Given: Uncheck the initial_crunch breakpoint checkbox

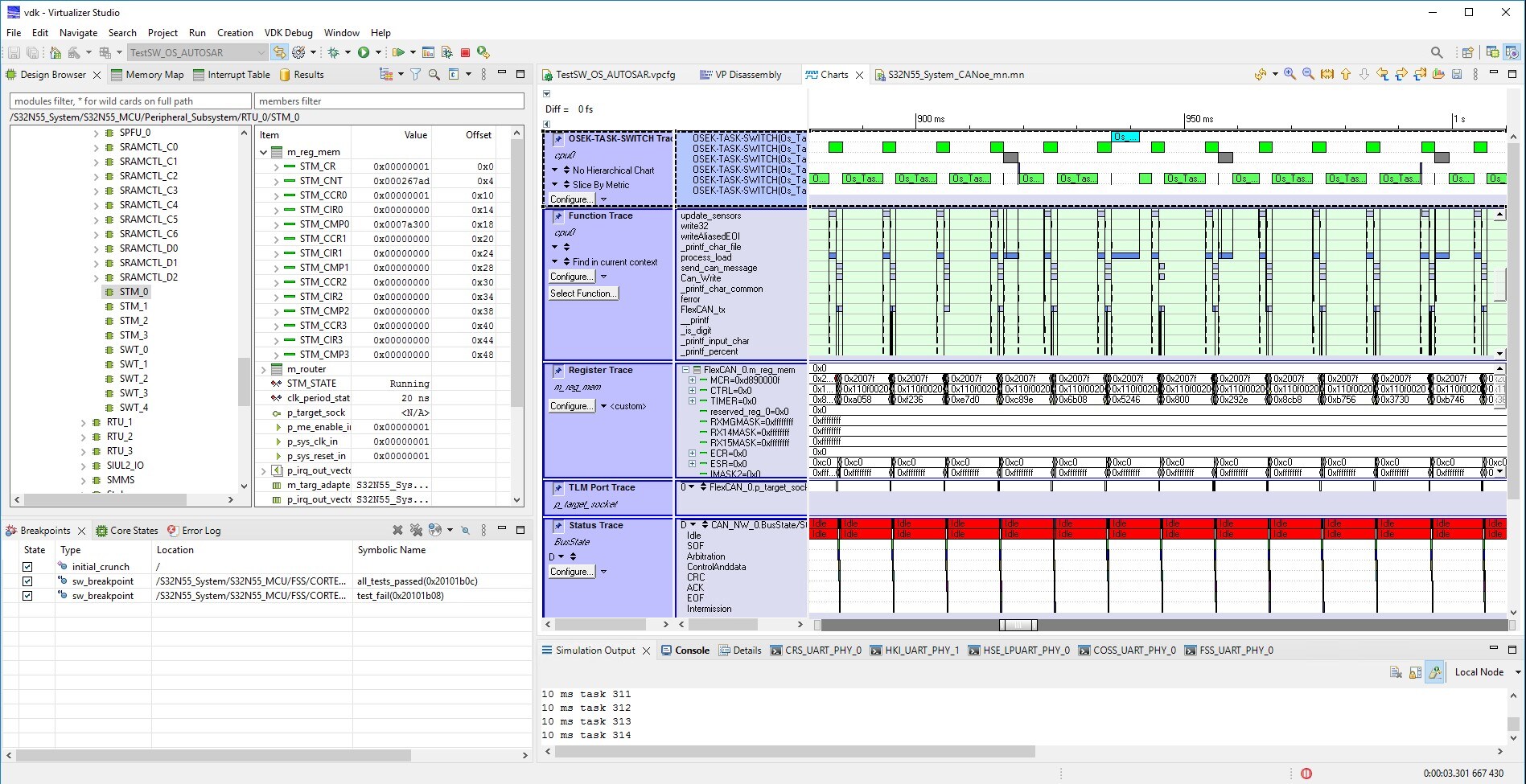Looking at the screenshot, I should pyautogui.click(x=27, y=567).
